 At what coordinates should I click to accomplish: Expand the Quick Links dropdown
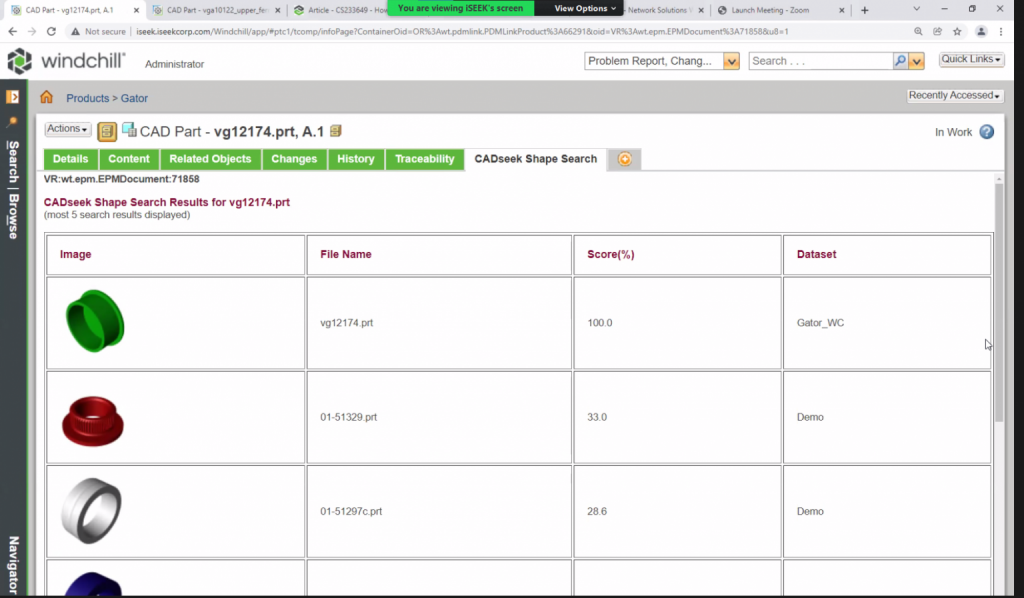click(971, 60)
